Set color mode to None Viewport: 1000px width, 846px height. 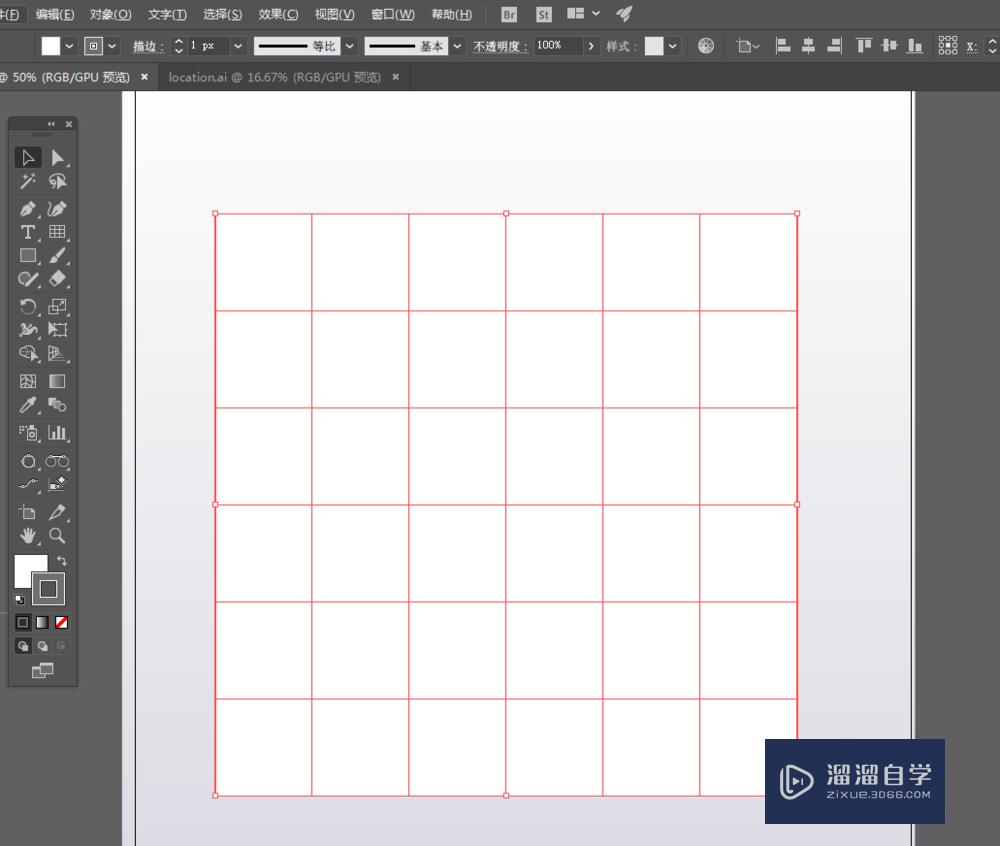point(62,622)
